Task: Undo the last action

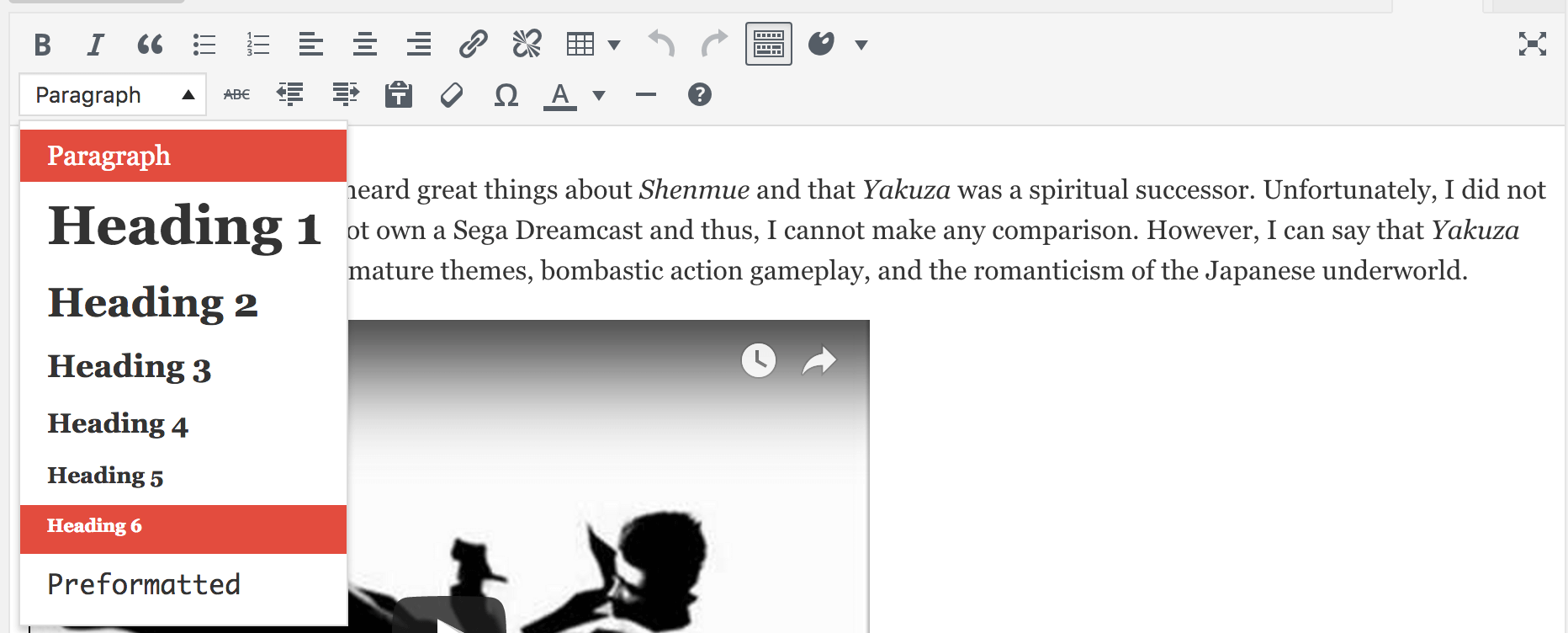Action: (661, 44)
